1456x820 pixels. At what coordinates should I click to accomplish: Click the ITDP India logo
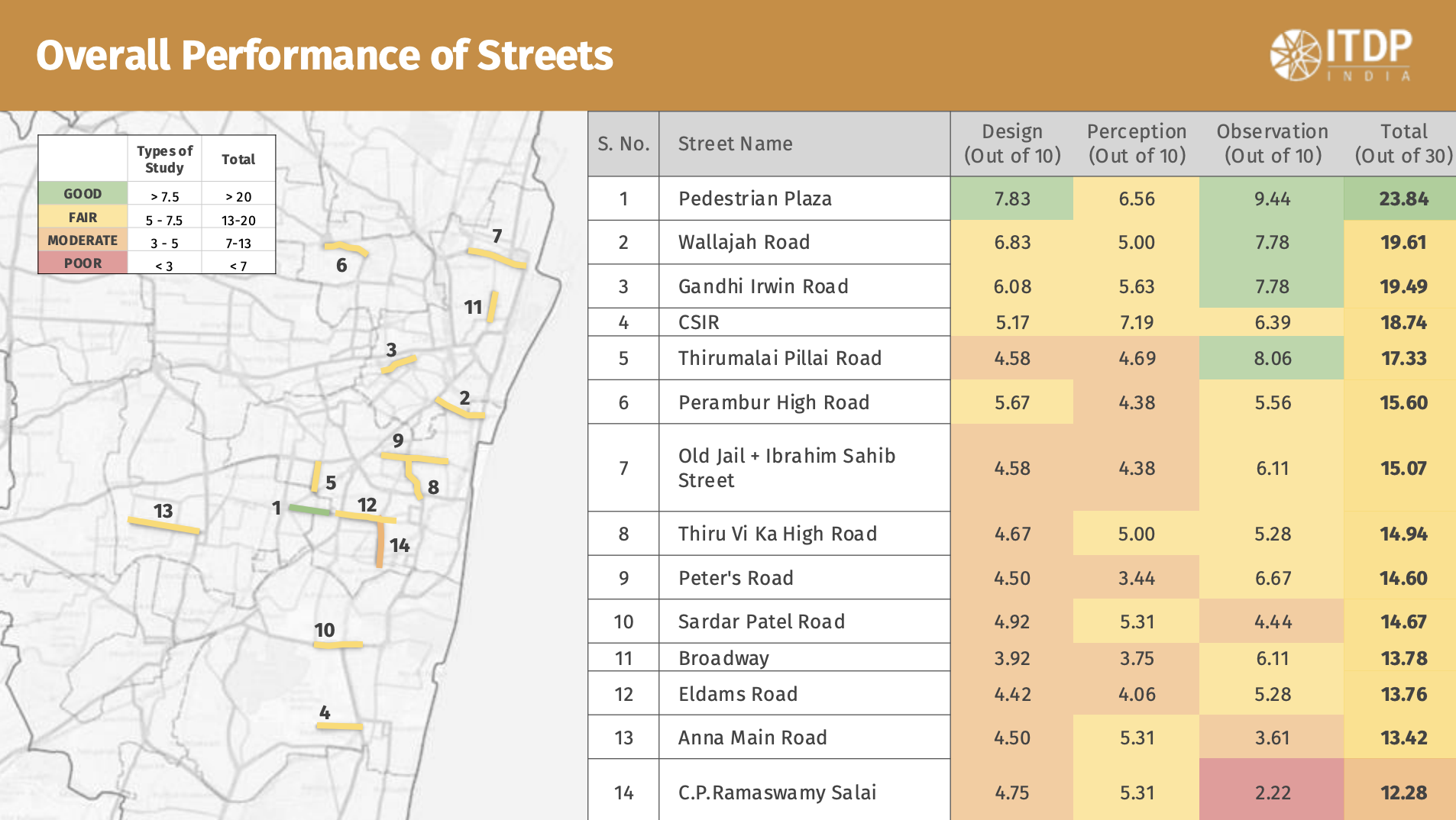[1341, 55]
